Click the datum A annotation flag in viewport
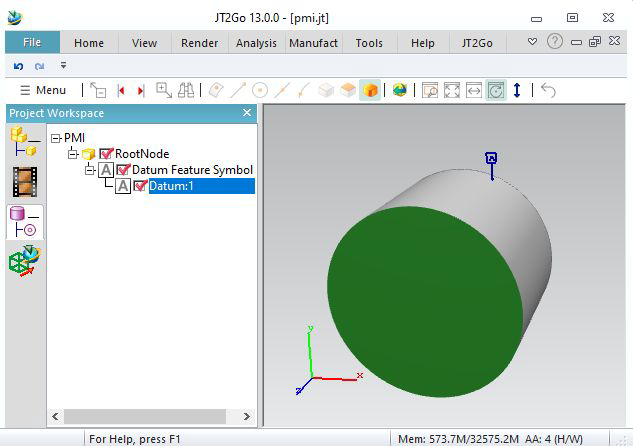Viewport: 633px width, 446px height. coord(491,158)
